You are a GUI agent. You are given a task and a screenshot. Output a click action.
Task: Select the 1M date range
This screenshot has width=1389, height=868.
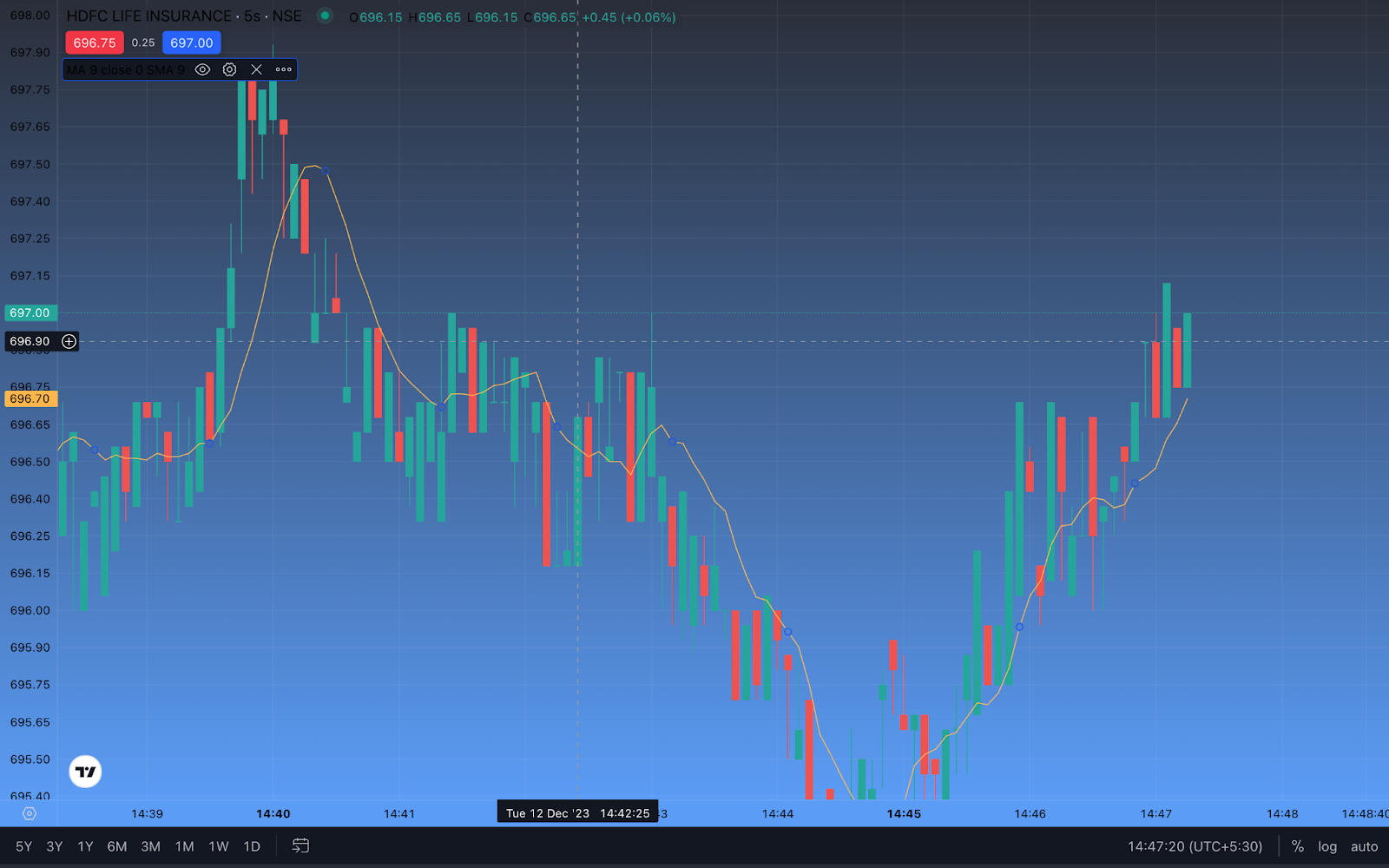click(184, 846)
